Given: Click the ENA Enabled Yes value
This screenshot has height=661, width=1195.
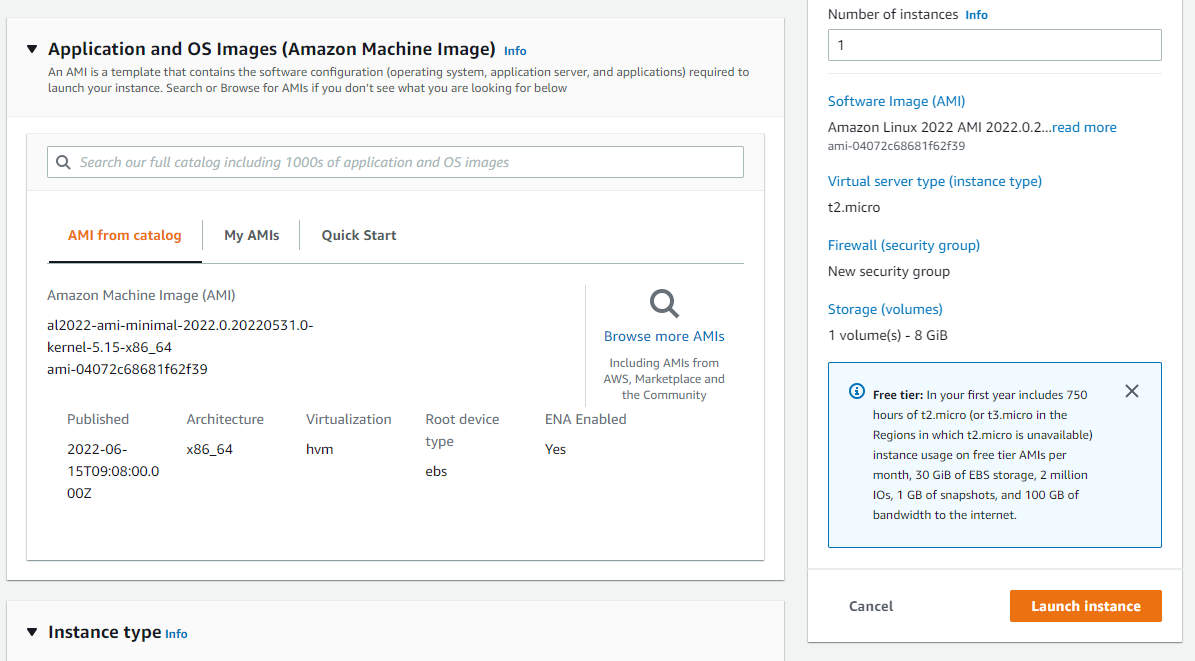Looking at the screenshot, I should tap(556, 449).
